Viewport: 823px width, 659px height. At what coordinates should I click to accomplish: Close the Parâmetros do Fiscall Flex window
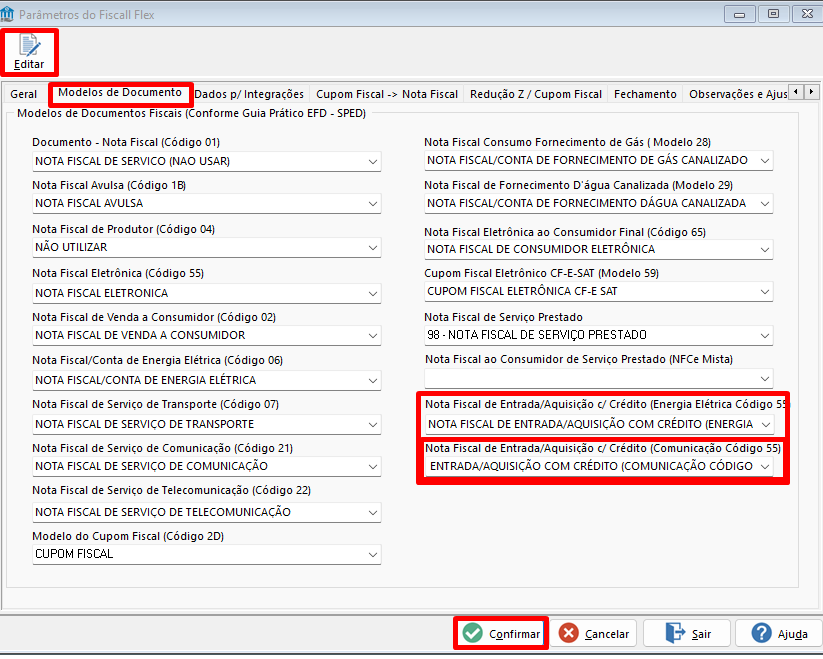coord(807,14)
